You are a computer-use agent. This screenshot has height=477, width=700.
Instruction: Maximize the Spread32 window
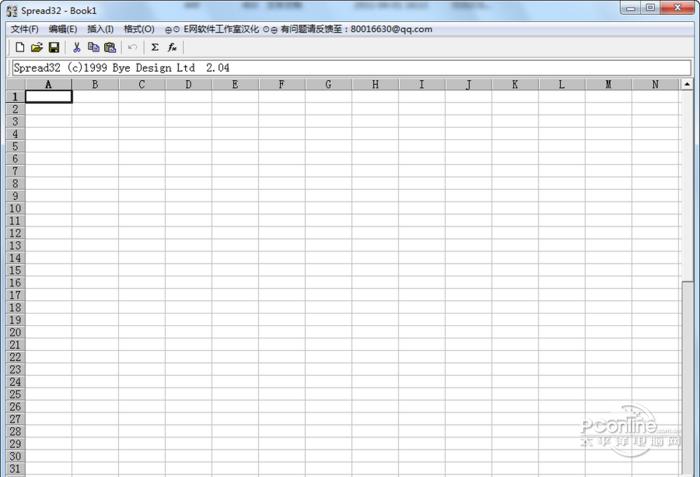(650, 8)
